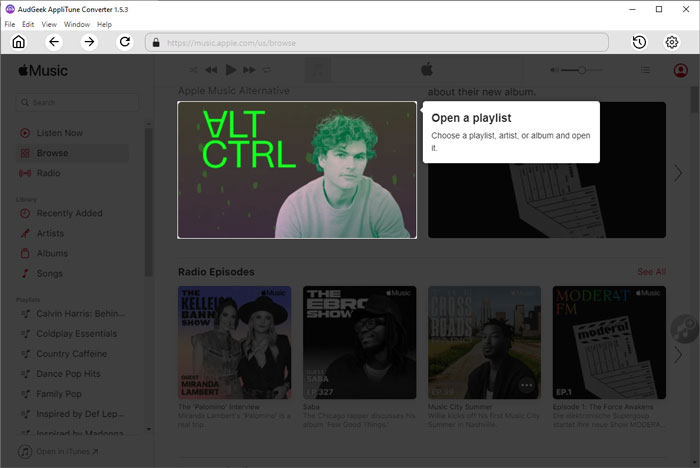
Task: Skip to the previous track
Action: tap(211, 70)
